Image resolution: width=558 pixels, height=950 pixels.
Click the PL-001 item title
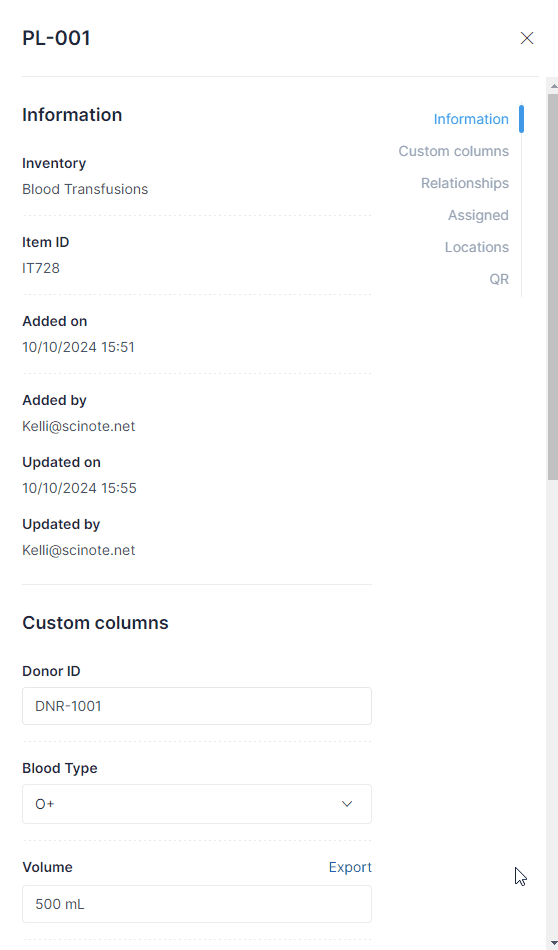click(56, 38)
